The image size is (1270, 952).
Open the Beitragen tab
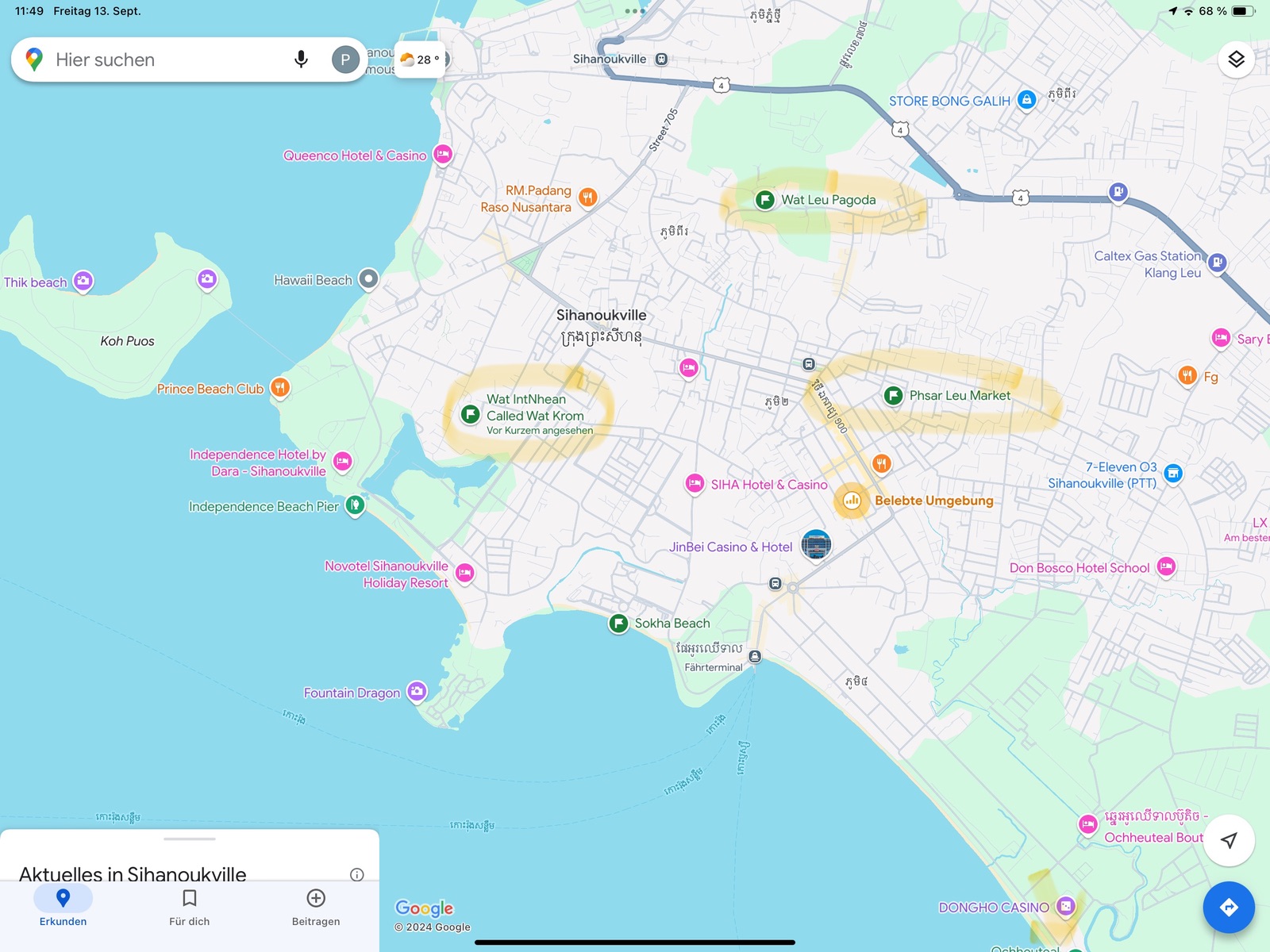(x=316, y=906)
